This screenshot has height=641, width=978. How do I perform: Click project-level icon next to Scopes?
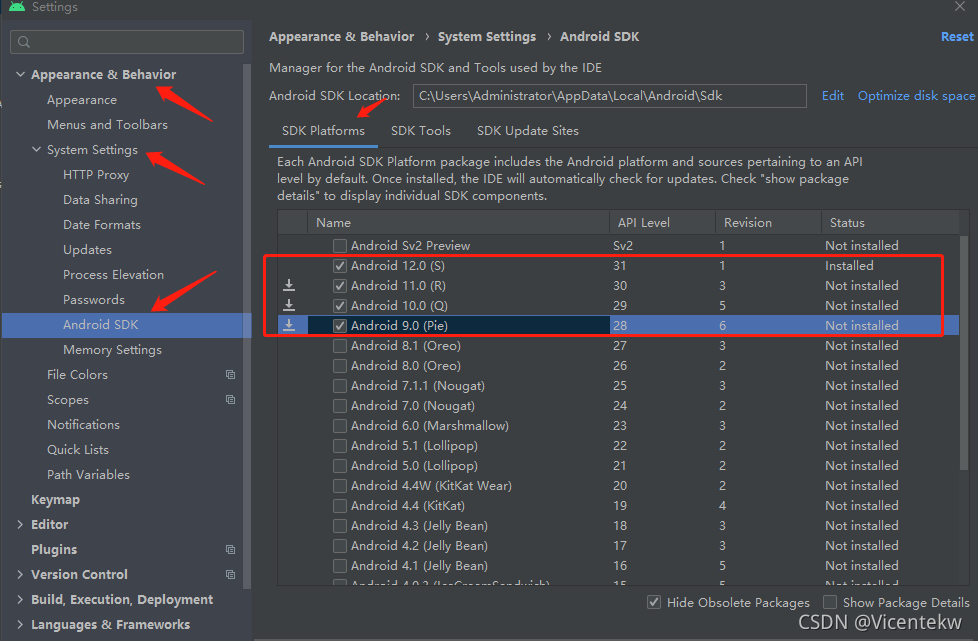click(x=230, y=399)
